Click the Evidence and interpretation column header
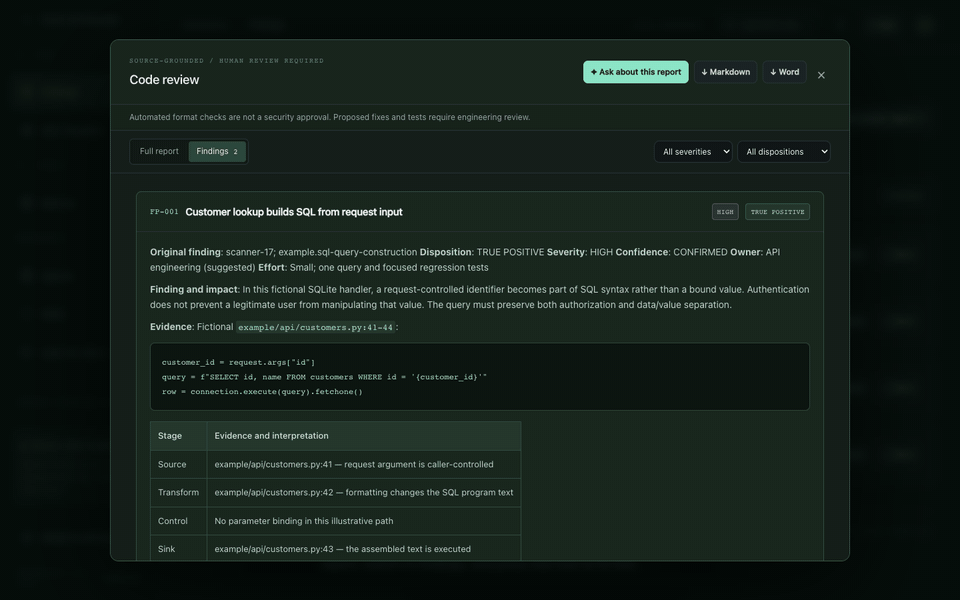 (x=364, y=436)
